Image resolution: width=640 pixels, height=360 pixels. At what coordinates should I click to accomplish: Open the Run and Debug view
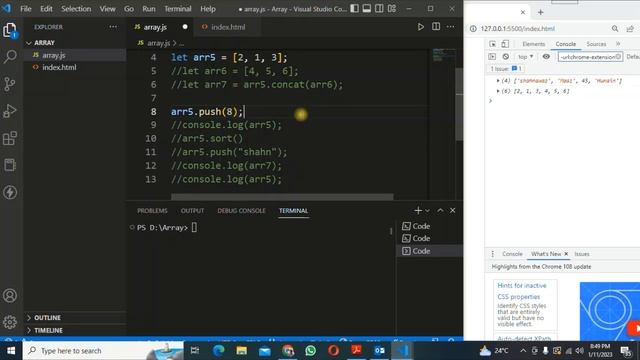[10, 111]
